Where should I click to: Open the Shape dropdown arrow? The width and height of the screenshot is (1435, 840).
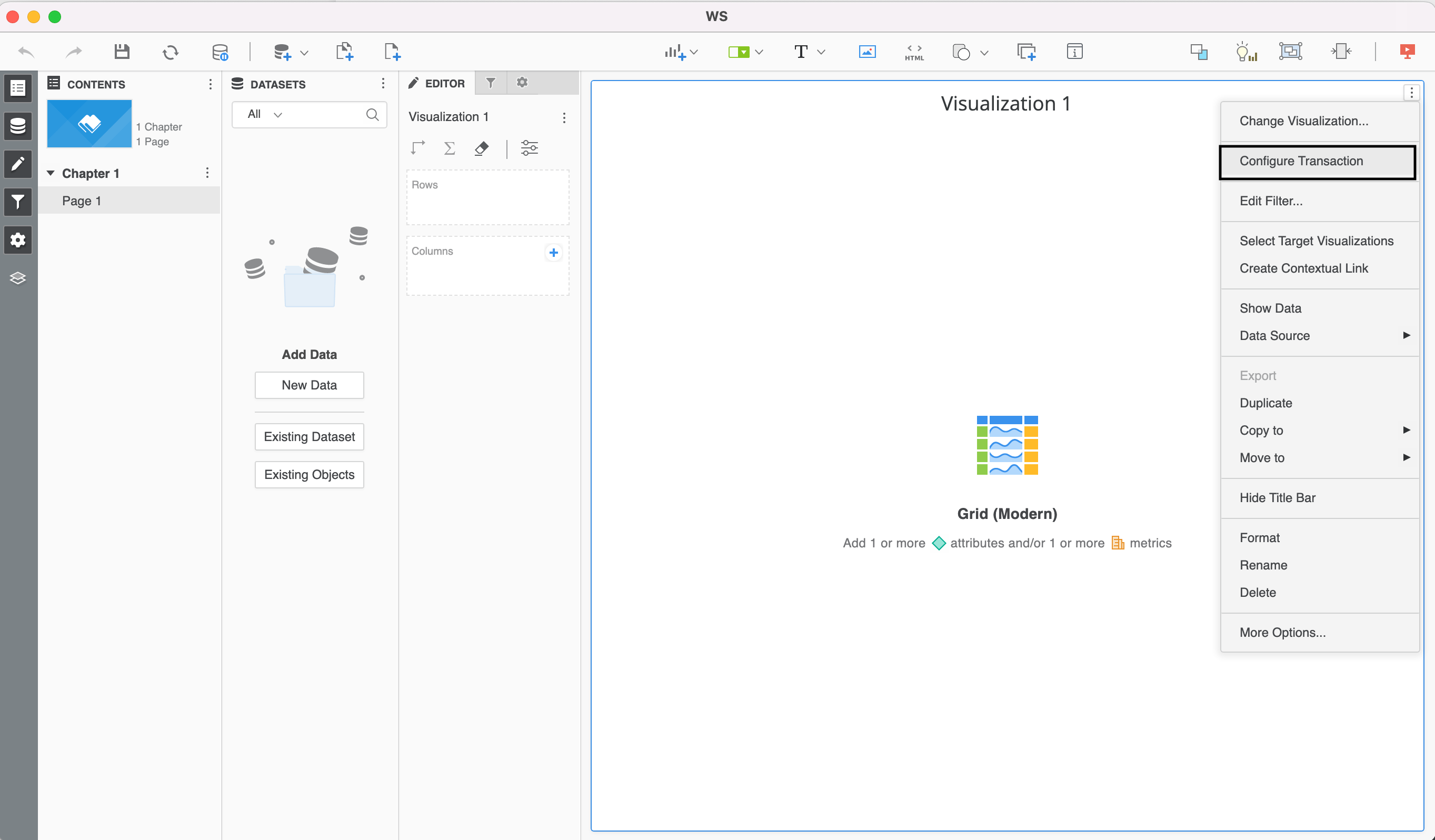click(984, 53)
